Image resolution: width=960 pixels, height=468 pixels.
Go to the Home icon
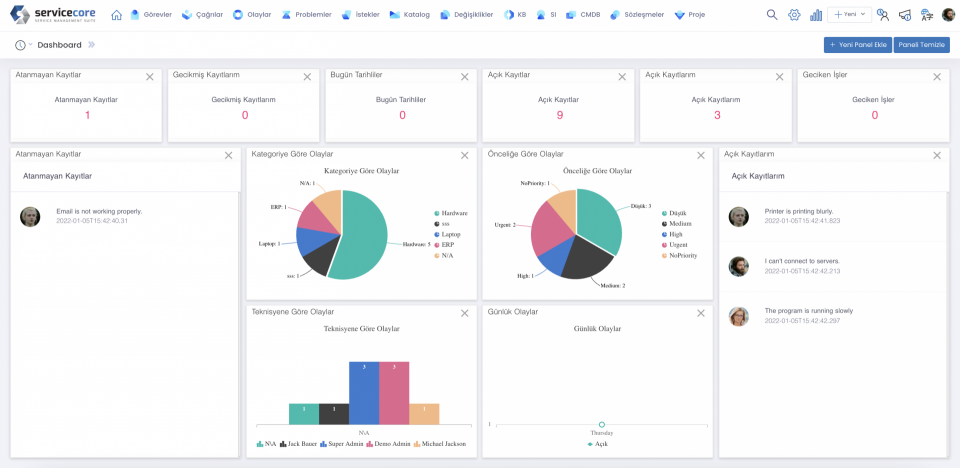[x=116, y=15]
